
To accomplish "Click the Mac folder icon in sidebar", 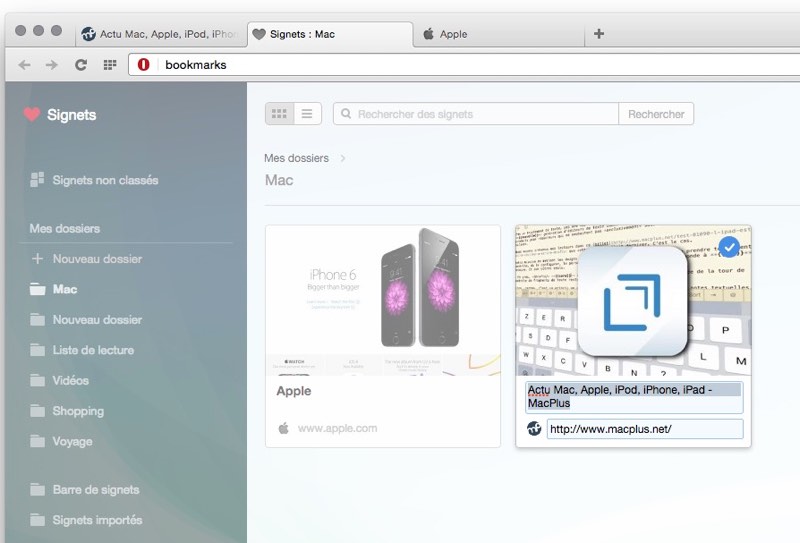I will [x=37, y=289].
